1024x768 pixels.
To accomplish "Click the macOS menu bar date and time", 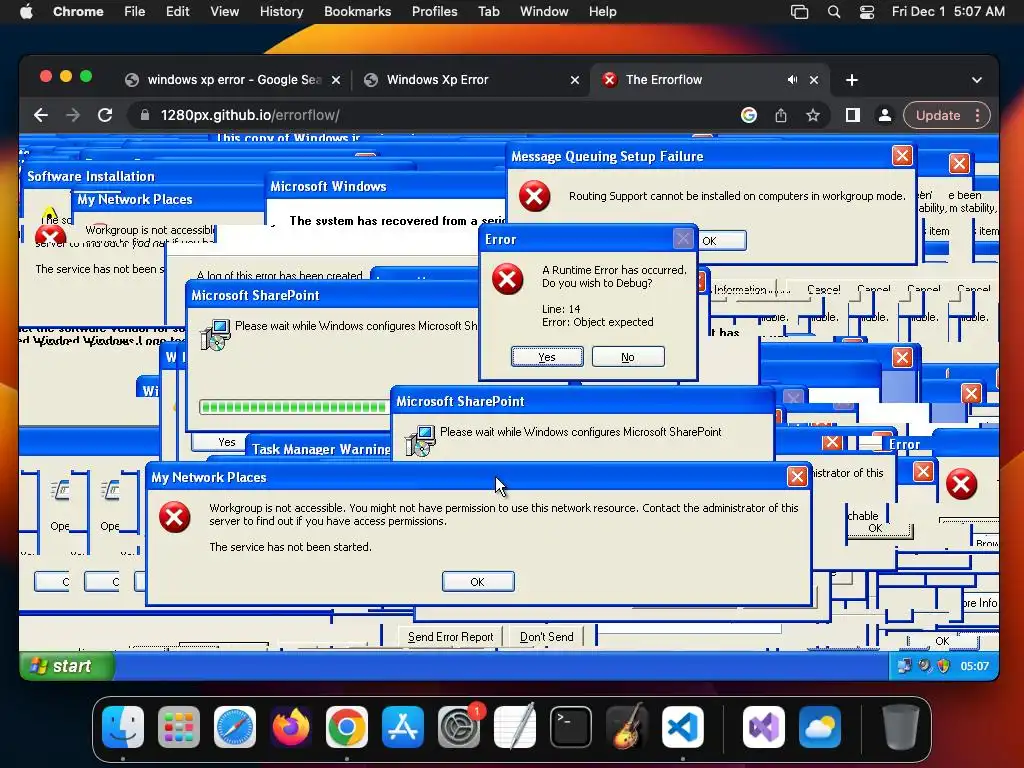I will pyautogui.click(x=948, y=12).
